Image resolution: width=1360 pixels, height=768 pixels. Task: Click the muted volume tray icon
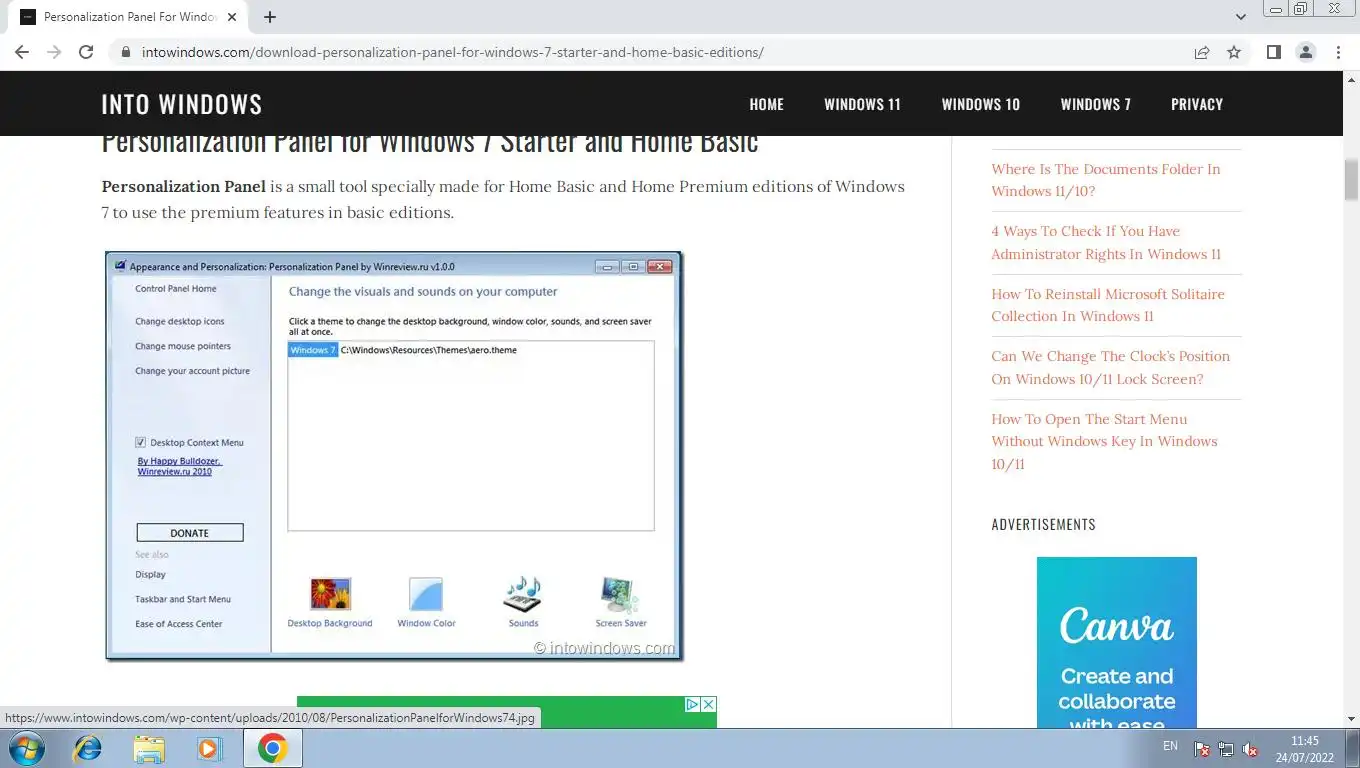click(1250, 749)
